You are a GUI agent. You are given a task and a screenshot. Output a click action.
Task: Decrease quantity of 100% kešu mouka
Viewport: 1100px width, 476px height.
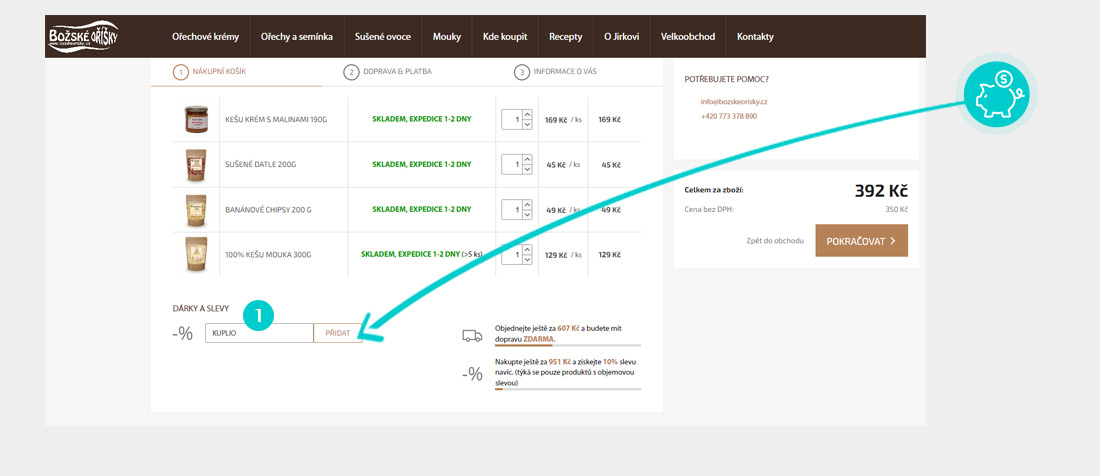click(527, 260)
